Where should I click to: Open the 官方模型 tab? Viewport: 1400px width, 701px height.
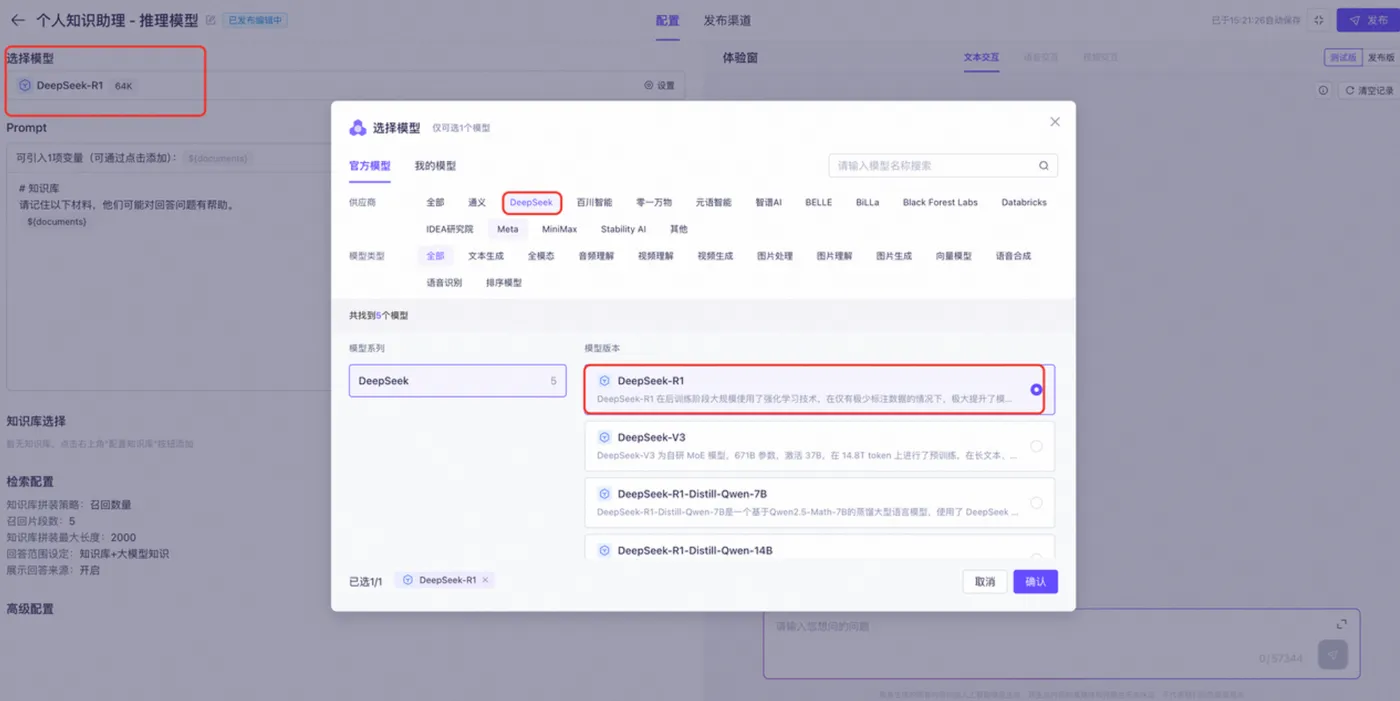coord(369,166)
